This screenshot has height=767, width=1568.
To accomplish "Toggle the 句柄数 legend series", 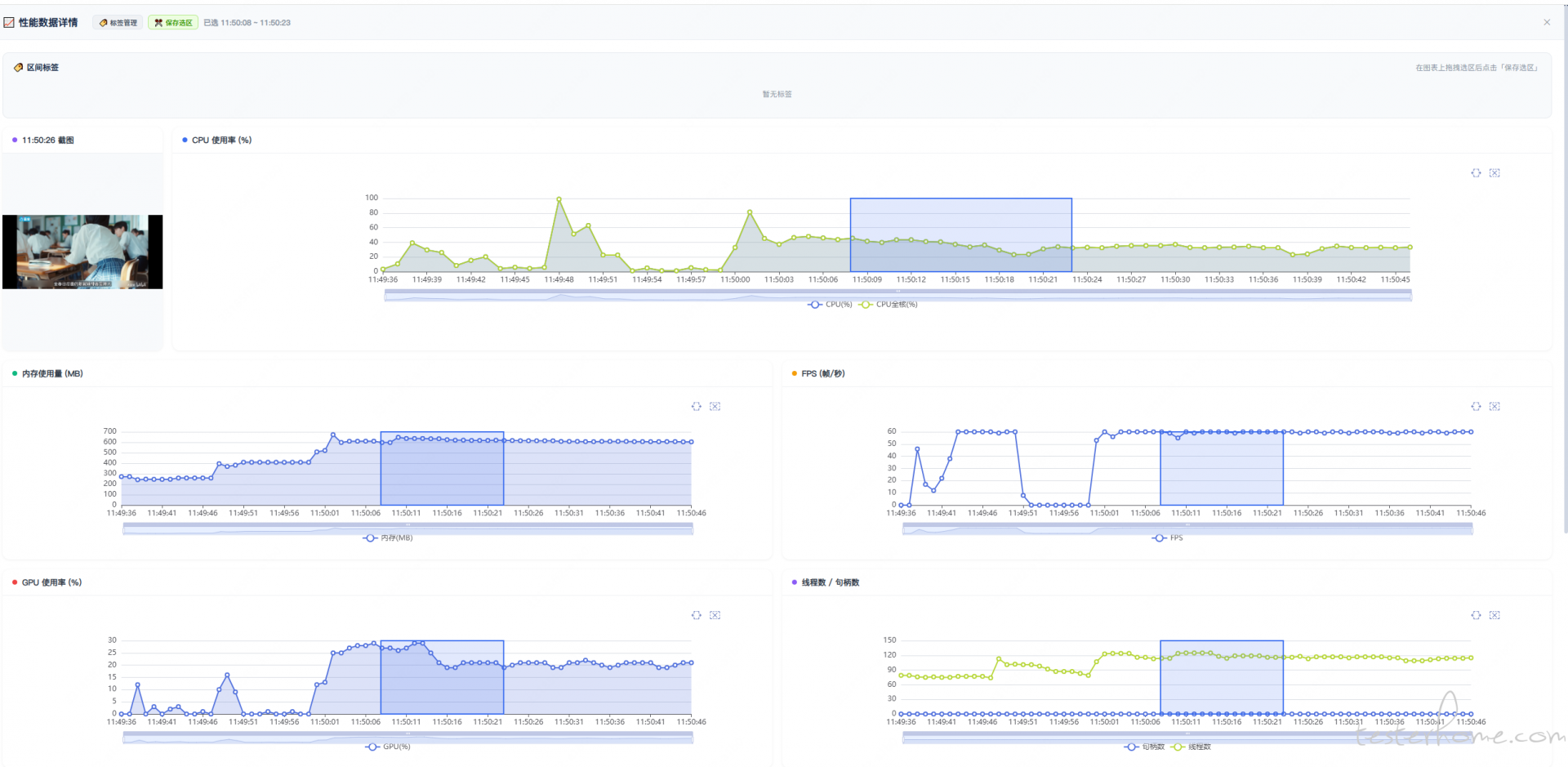I will (x=1145, y=747).
